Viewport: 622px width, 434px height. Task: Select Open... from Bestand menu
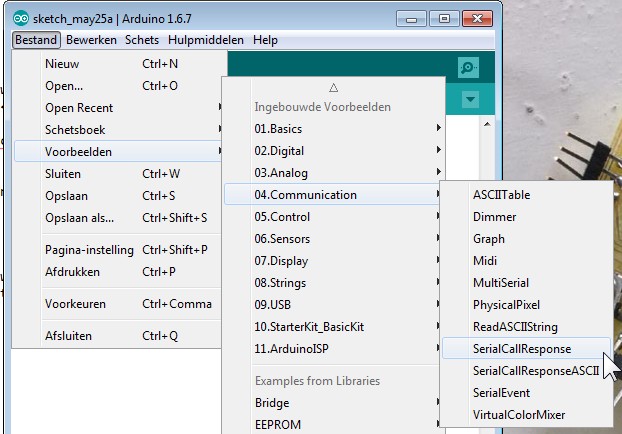click(117, 86)
